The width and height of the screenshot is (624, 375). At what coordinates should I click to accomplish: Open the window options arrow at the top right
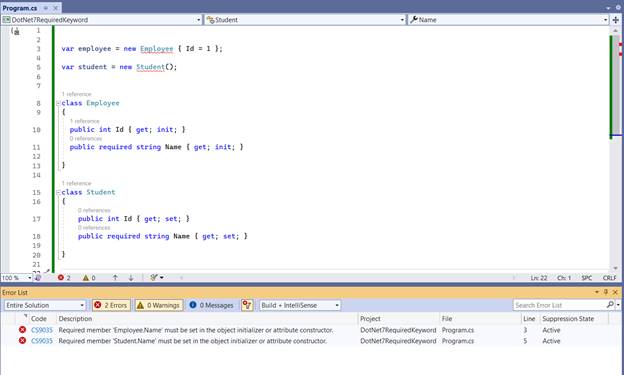pyautogui.click(x=608, y=8)
